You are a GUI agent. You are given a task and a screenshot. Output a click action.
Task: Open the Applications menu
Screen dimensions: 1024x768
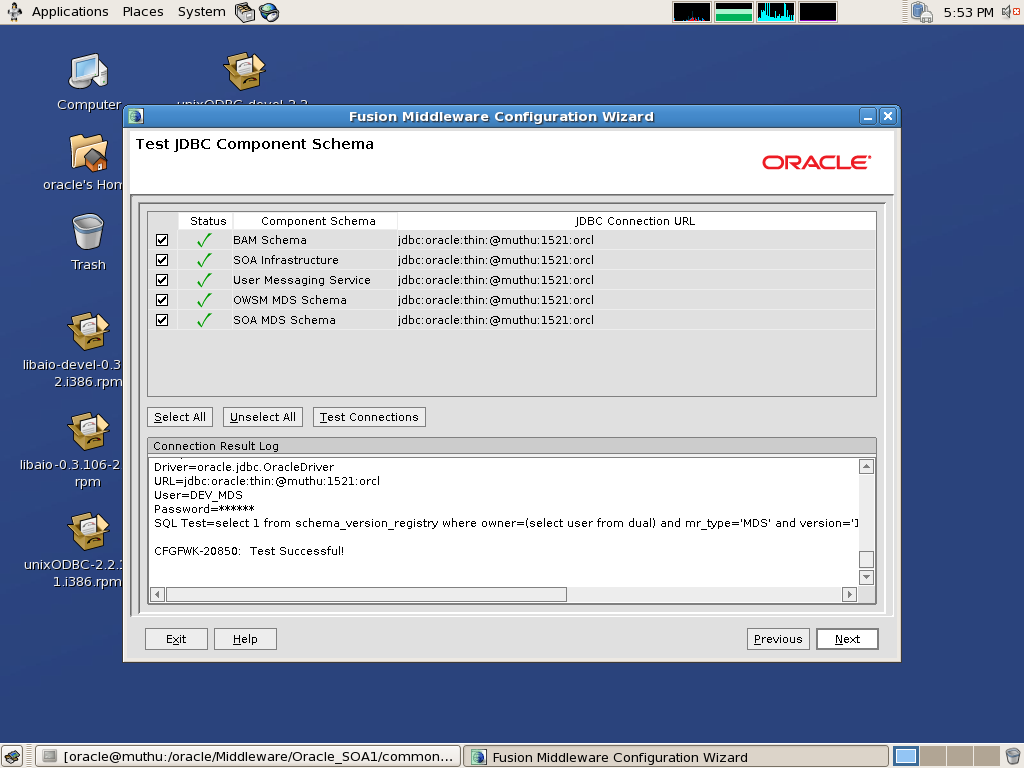(x=70, y=12)
